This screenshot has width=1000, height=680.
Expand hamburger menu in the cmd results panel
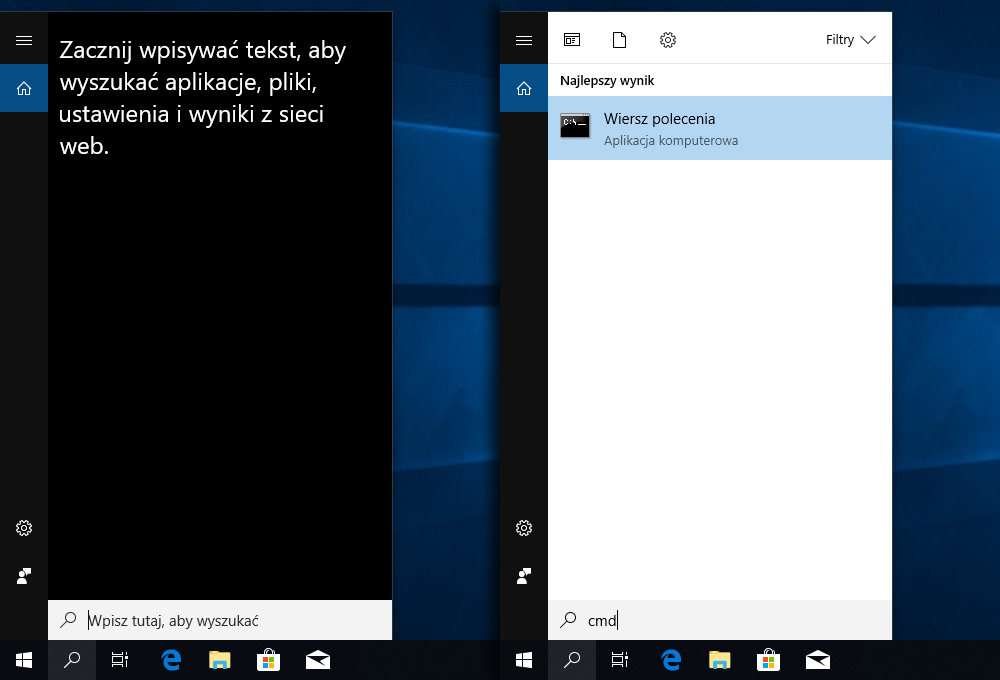click(524, 40)
